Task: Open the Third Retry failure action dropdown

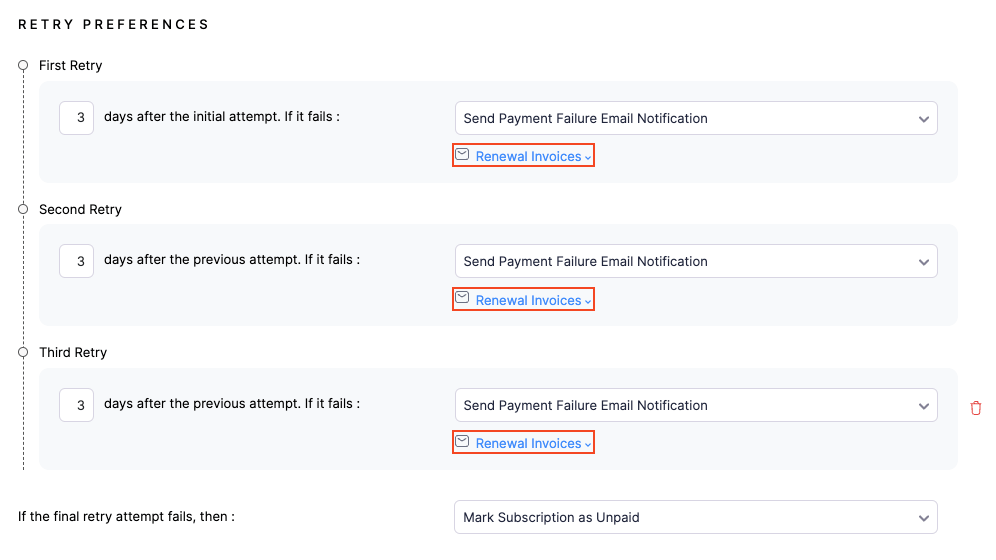Action: pos(695,405)
